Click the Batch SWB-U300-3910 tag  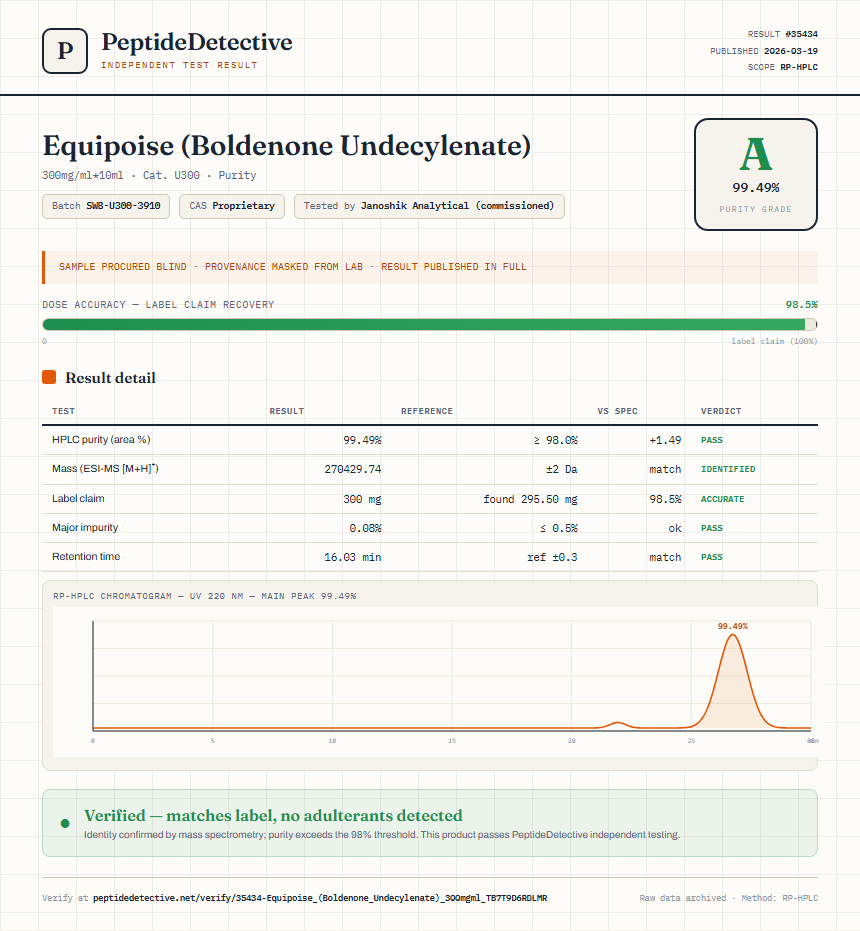tap(106, 206)
